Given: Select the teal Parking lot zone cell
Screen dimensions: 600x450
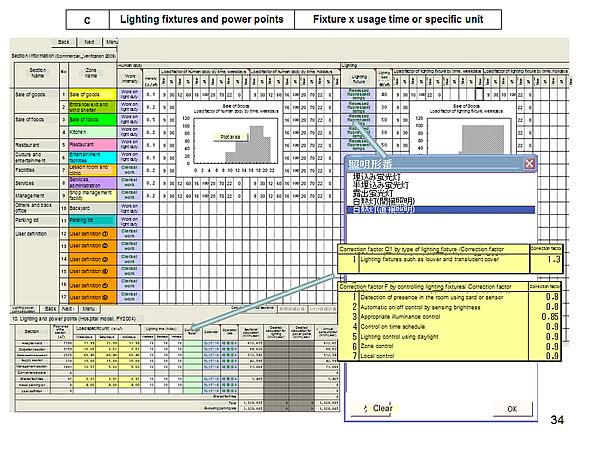Looking at the screenshot, I should pyautogui.click(x=92, y=221).
